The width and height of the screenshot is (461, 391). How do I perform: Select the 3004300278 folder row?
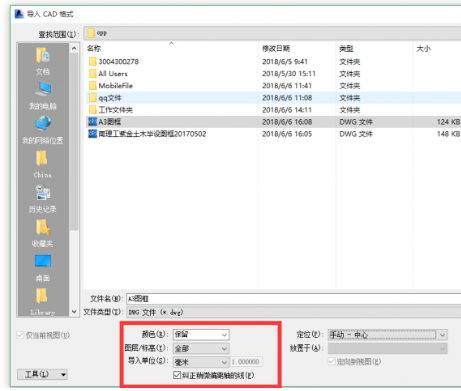pos(273,62)
